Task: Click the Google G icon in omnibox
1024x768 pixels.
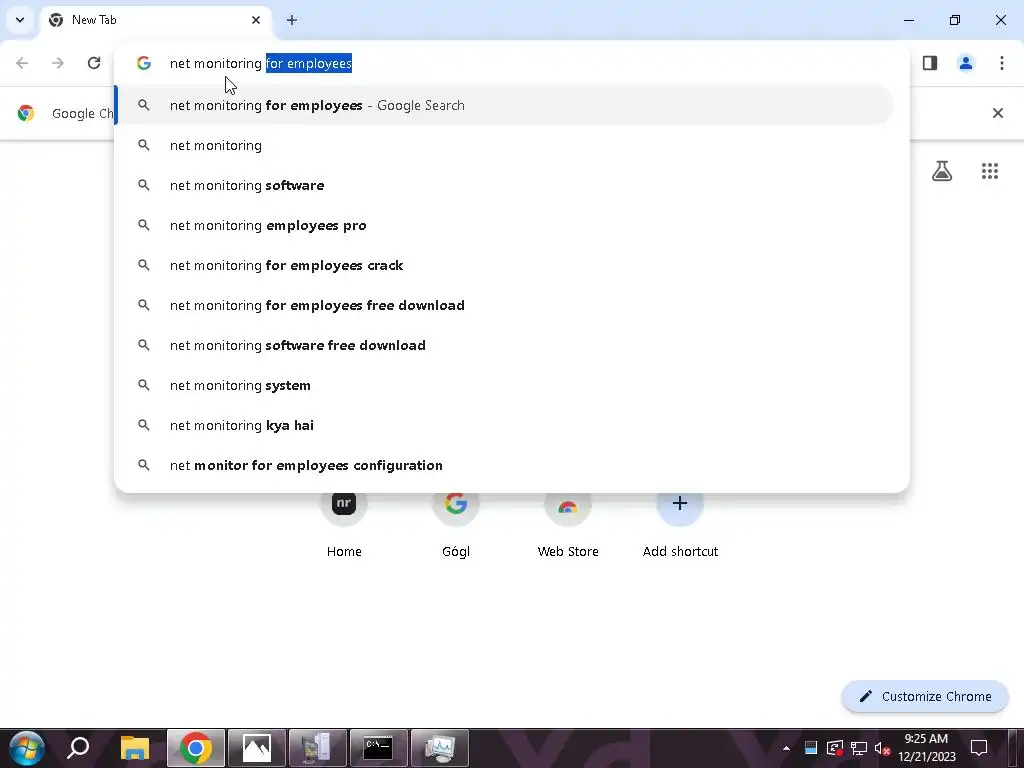Action: click(144, 63)
